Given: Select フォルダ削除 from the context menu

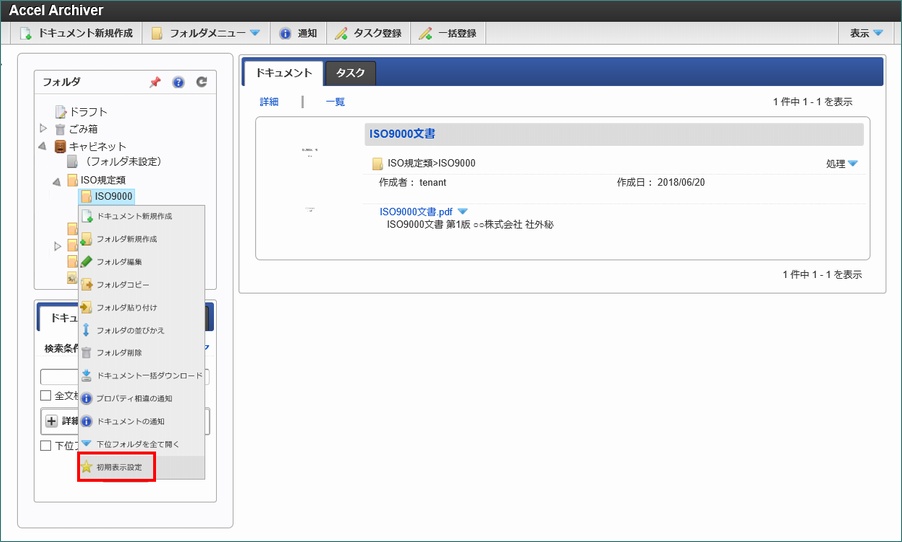Looking at the screenshot, I should coord(118,352).
